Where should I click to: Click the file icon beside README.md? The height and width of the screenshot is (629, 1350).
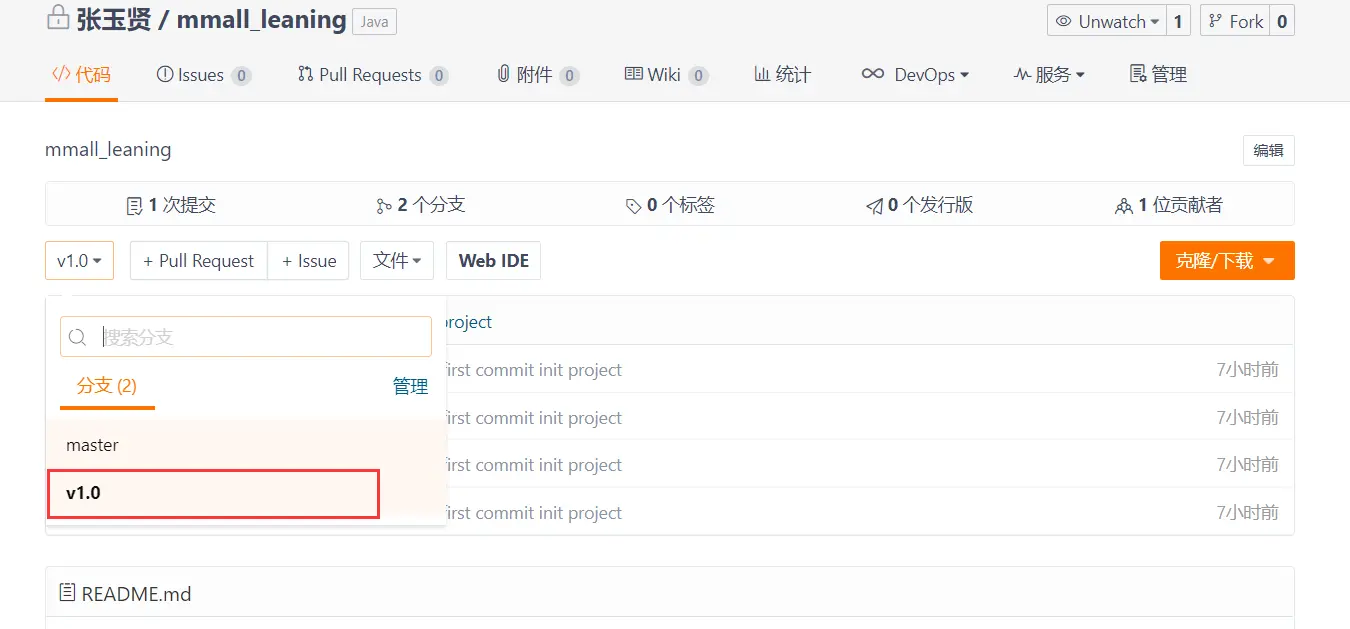67,593
